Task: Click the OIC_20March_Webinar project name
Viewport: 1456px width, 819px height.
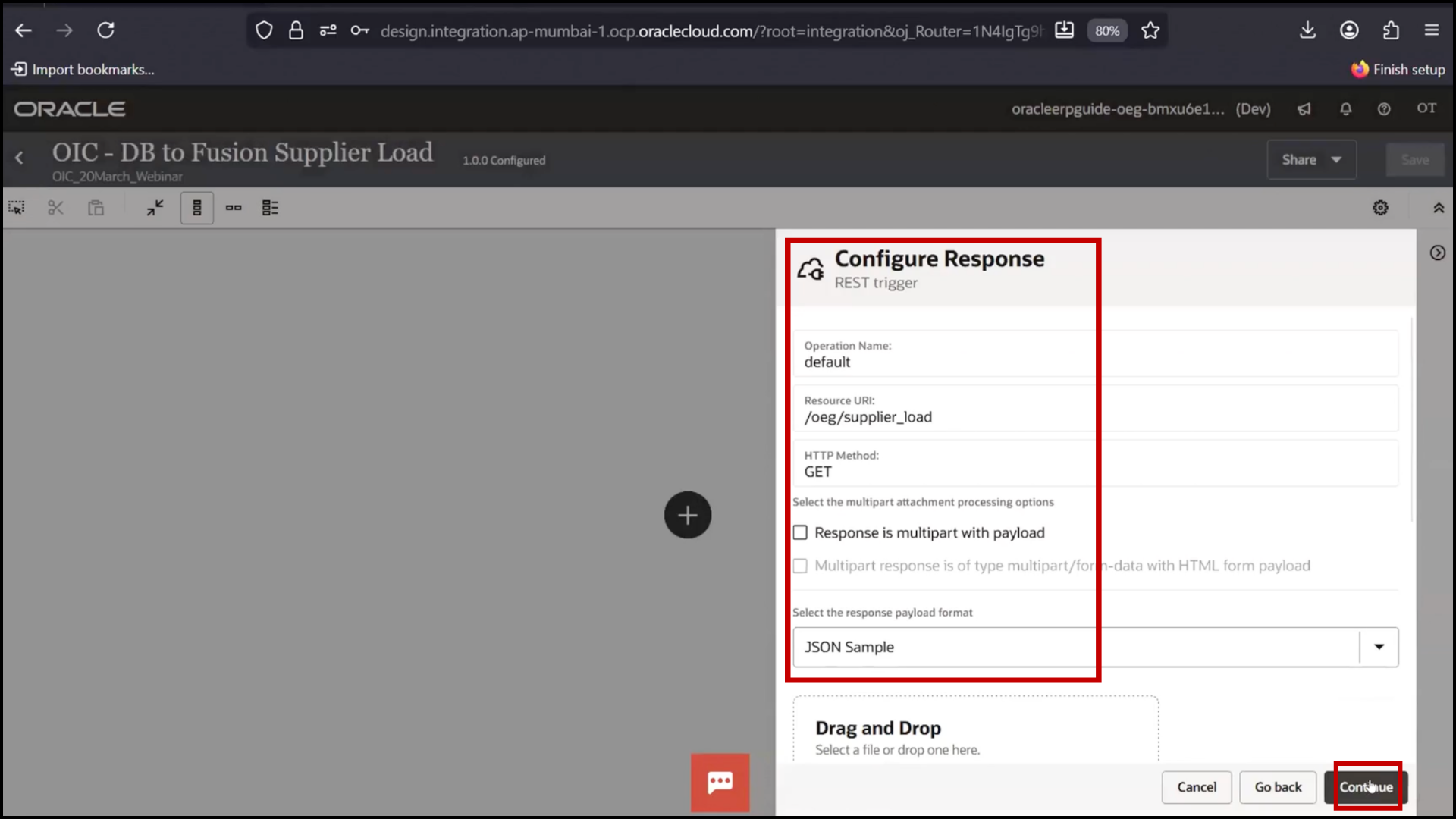Action: click(x=118, y=177)
